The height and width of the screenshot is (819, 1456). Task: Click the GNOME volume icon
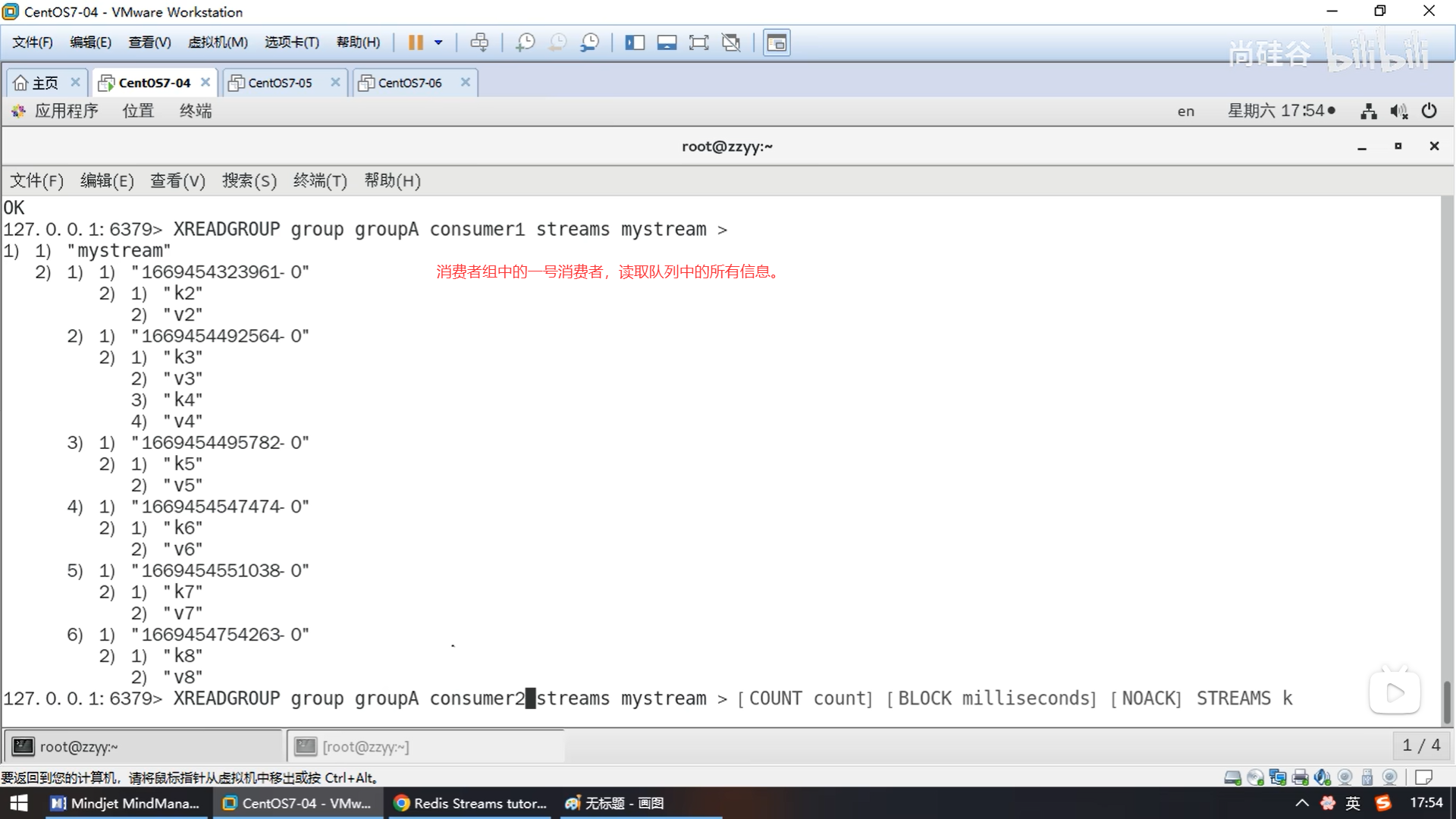[x=1398, y=111]
